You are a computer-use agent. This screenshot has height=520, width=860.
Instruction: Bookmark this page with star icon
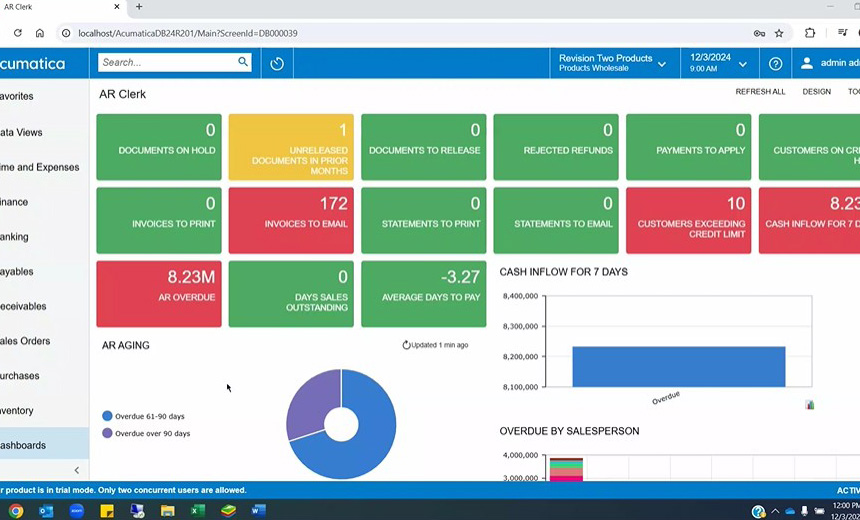click(x=779, y=33)
